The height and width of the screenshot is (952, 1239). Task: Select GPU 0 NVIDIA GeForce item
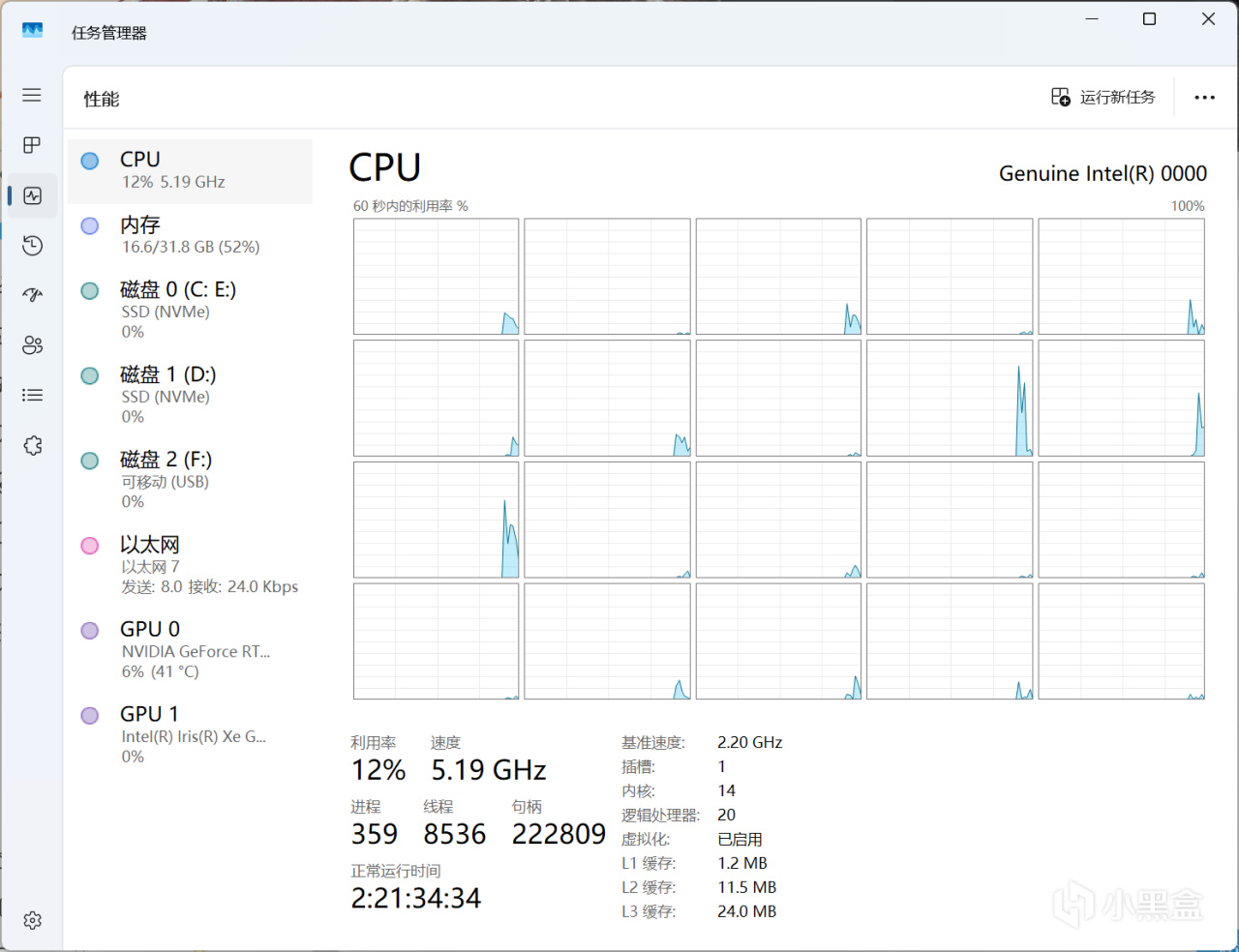pyautogui.click(x=190, y=649)
